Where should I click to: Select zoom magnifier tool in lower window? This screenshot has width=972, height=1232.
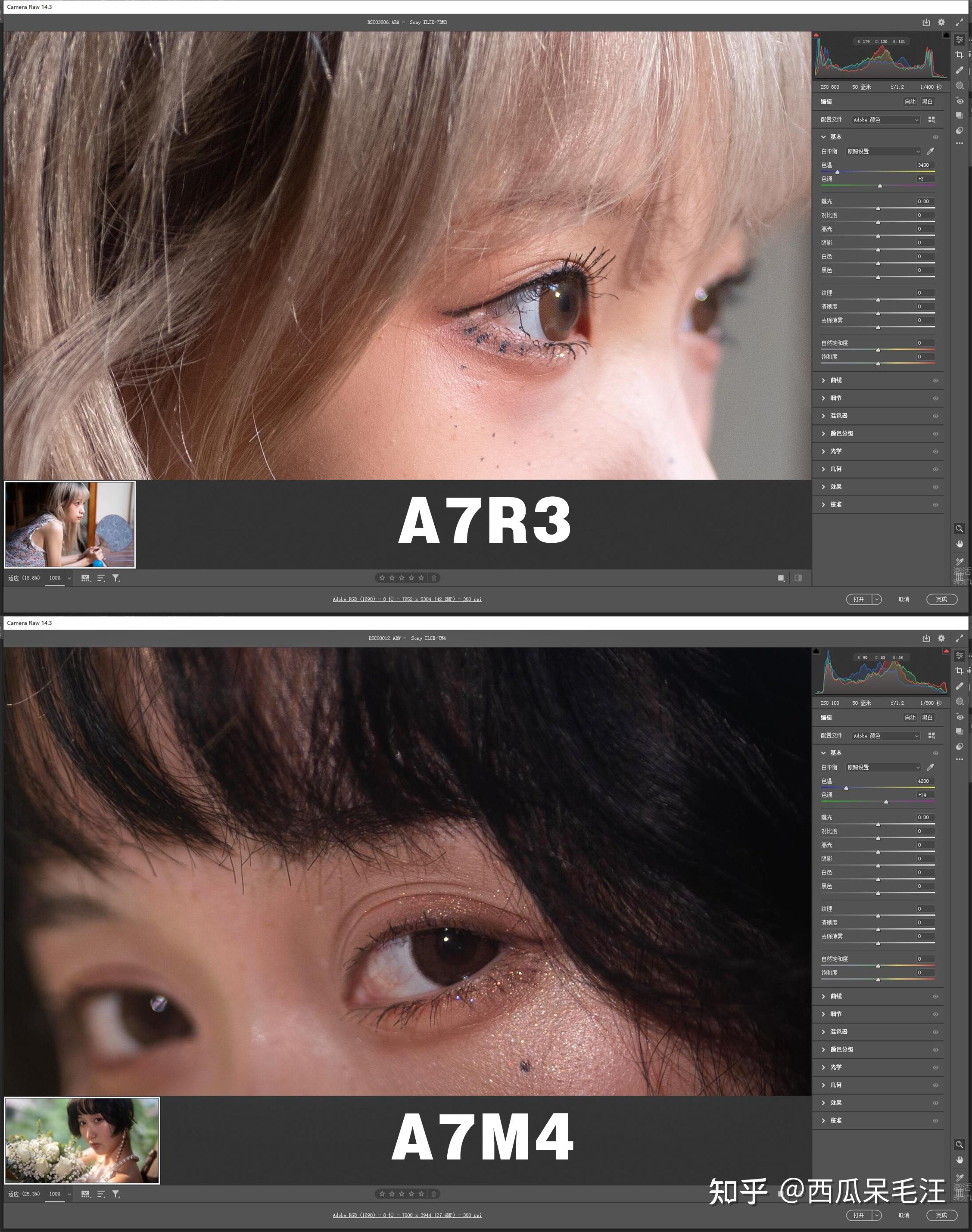[960, 1145]
